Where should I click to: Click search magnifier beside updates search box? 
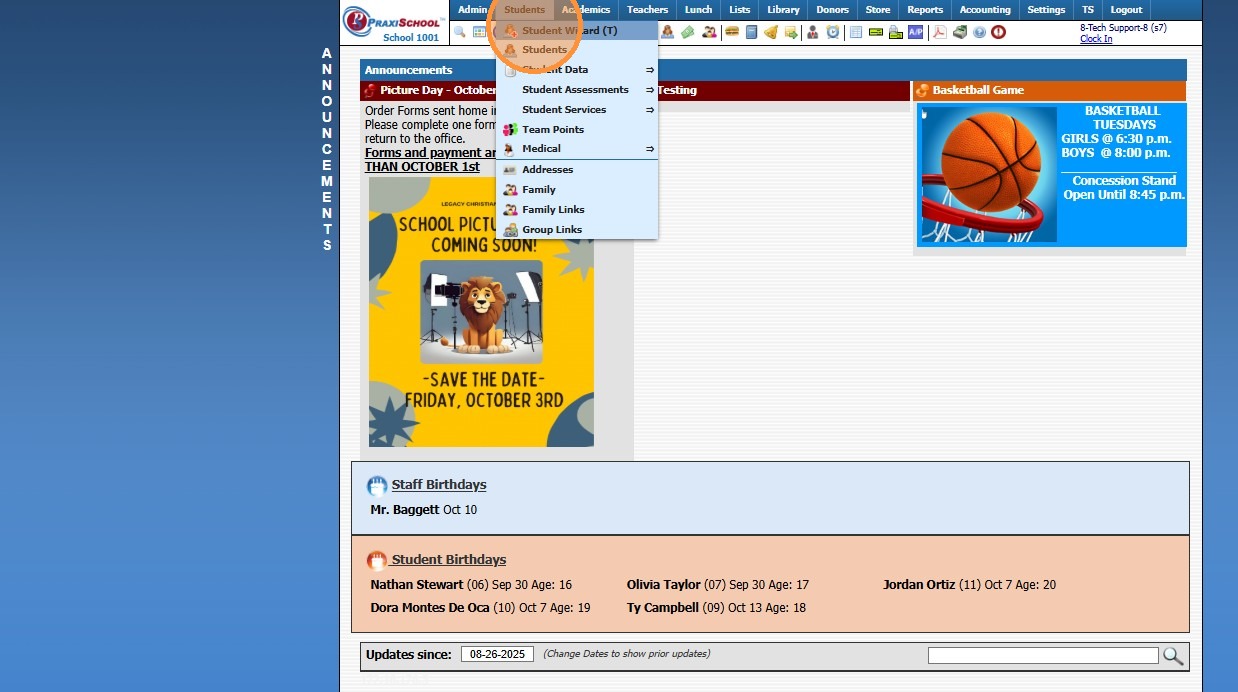(1173, 656)
